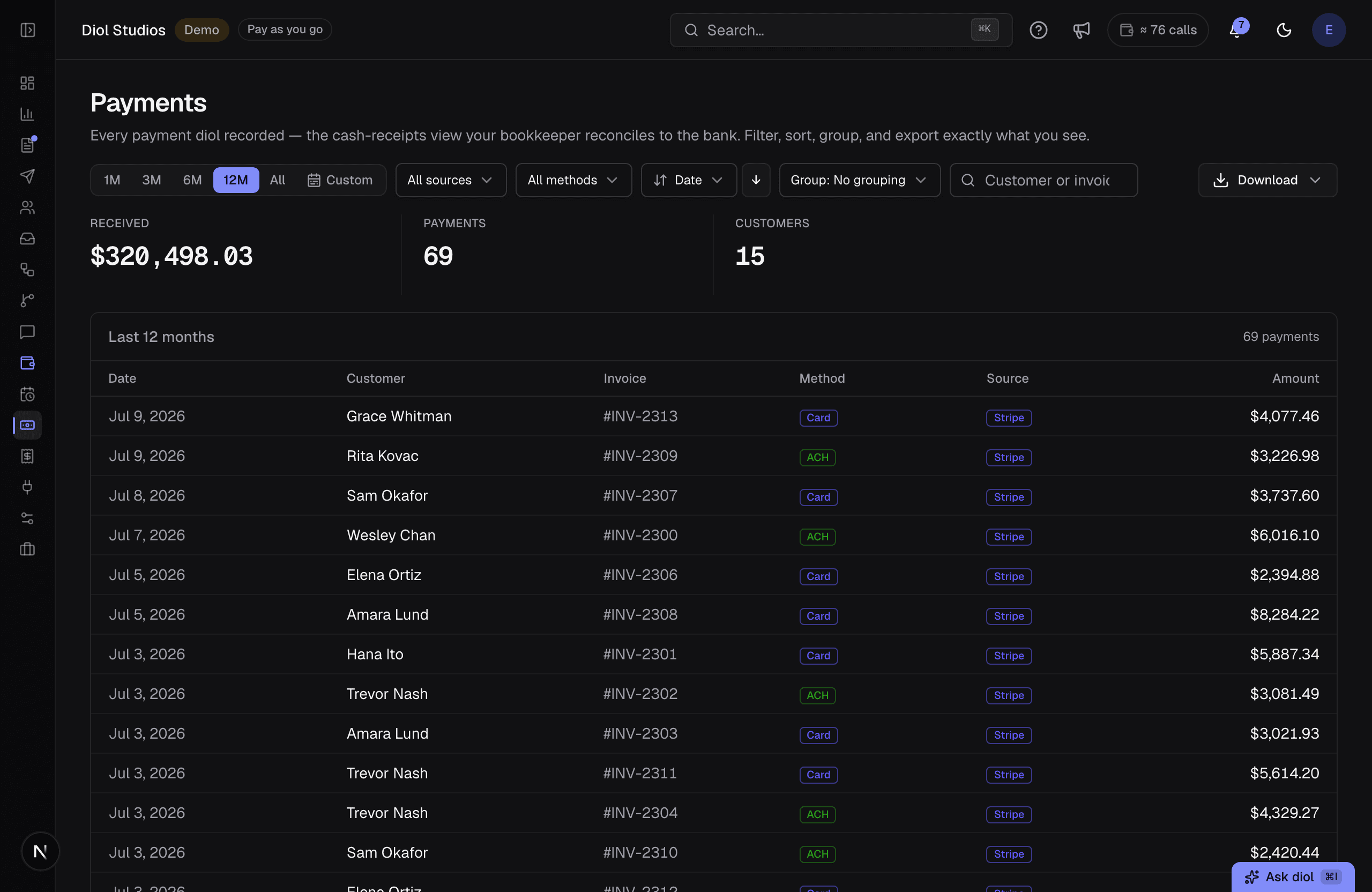Open the Date sort dropdown
Viewport: 1372px width, 892px height.
(x=689, y=180)
